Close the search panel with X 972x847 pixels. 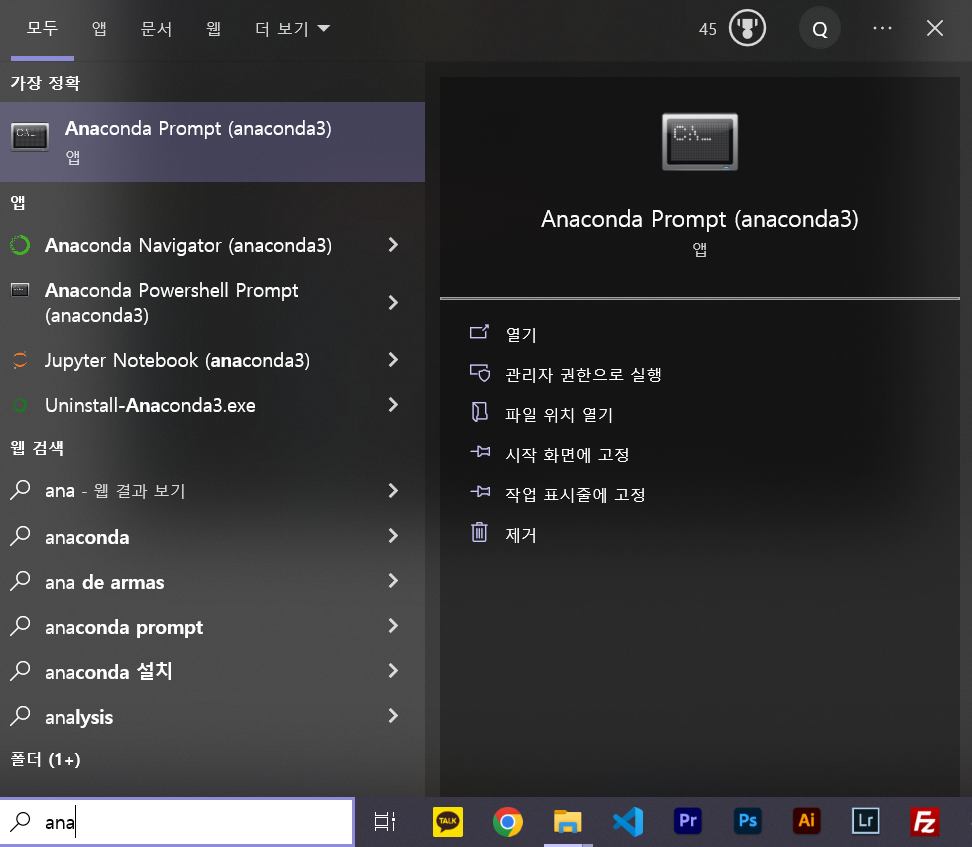935,29
